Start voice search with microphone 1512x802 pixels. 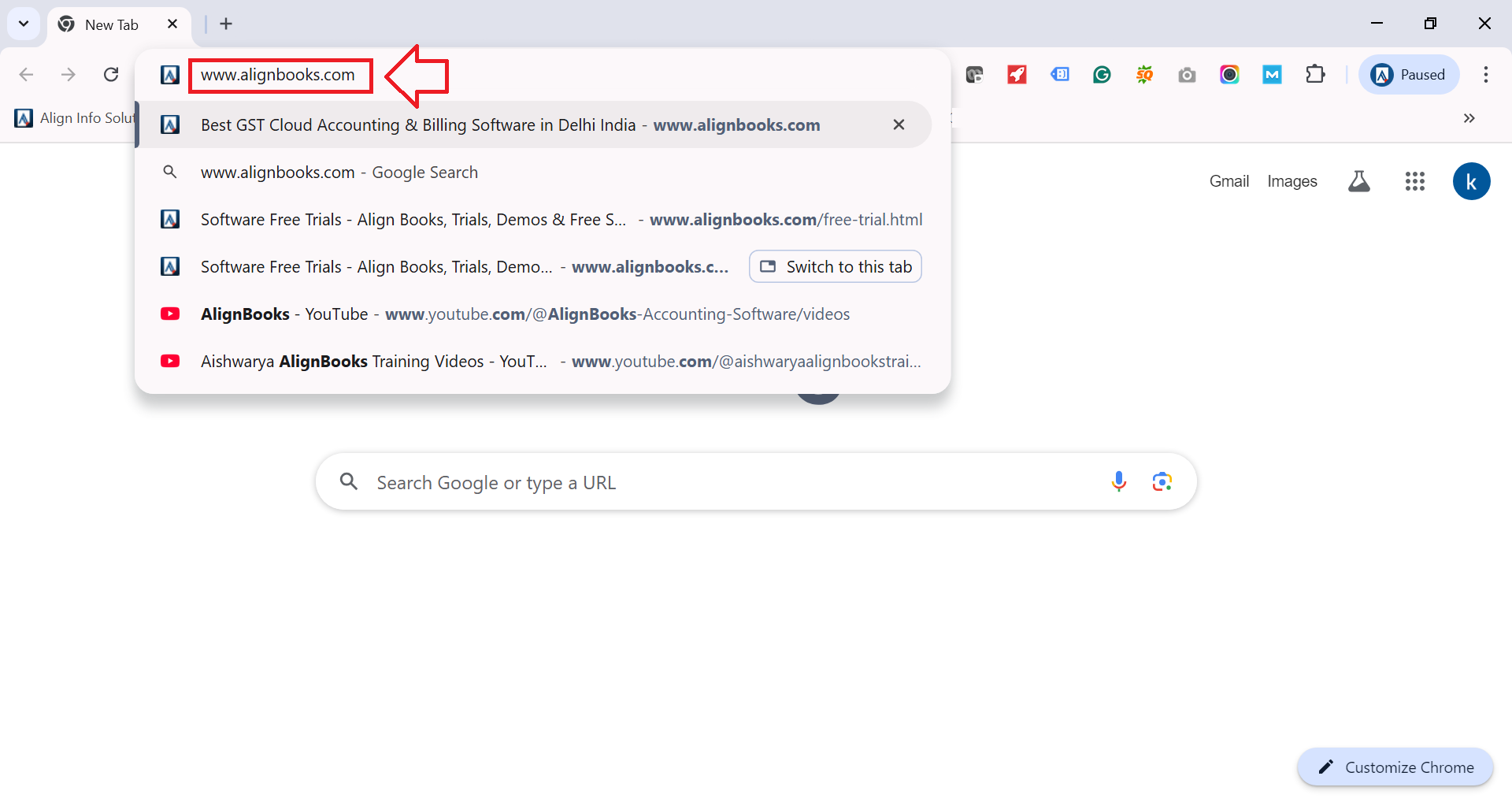click(x=1119, y=481)
